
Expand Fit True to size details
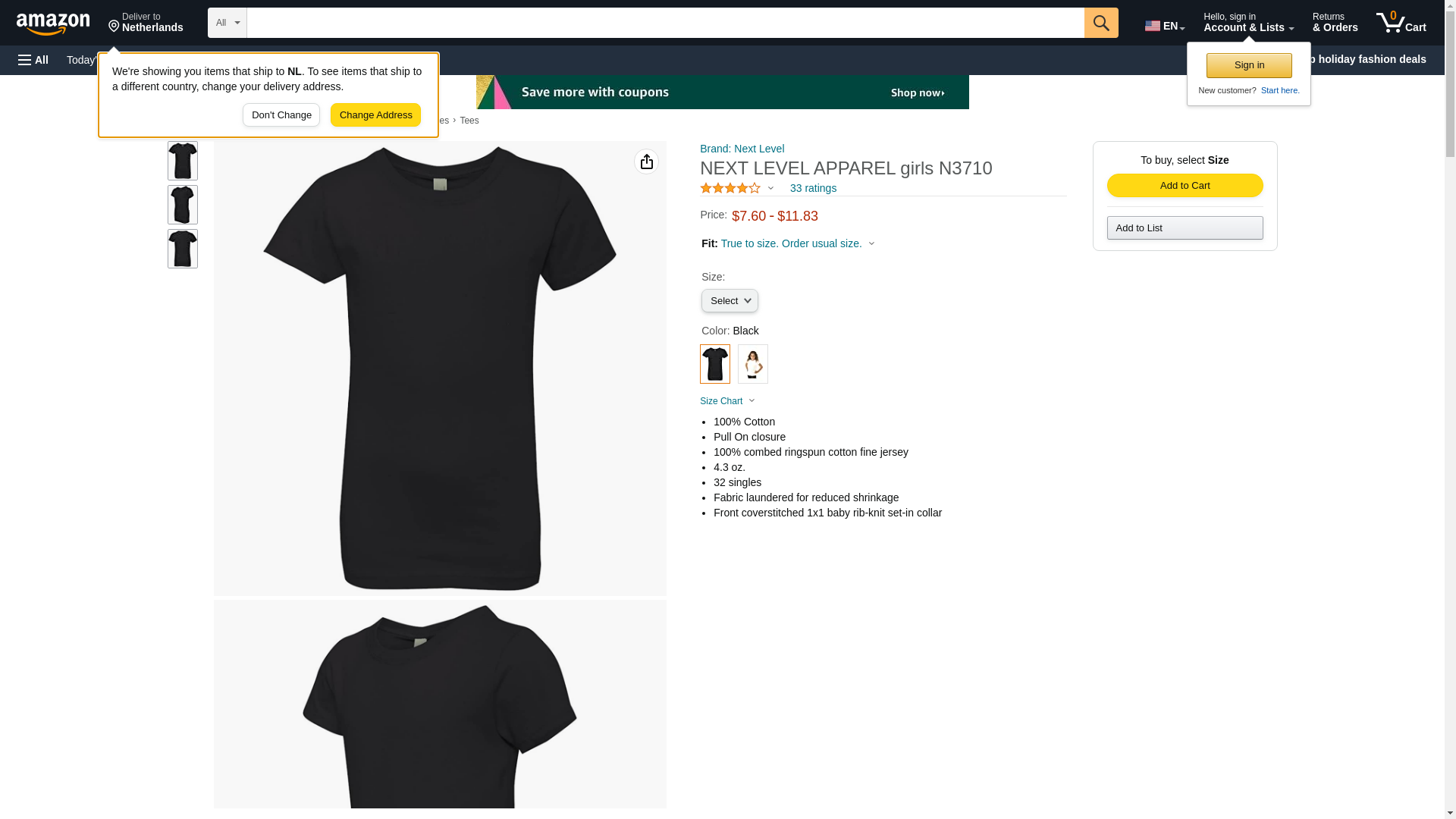790,243
